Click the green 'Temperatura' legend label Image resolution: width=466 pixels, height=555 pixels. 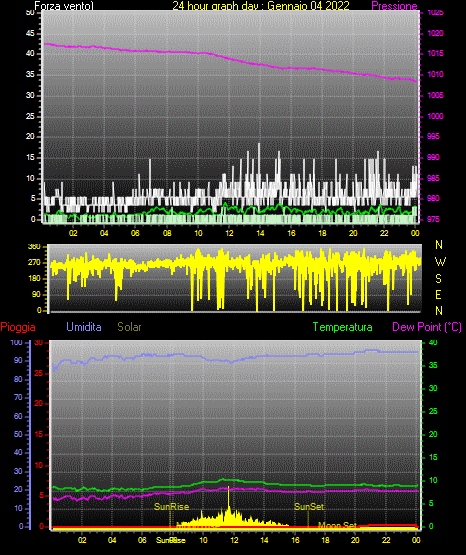click(343, 327)
